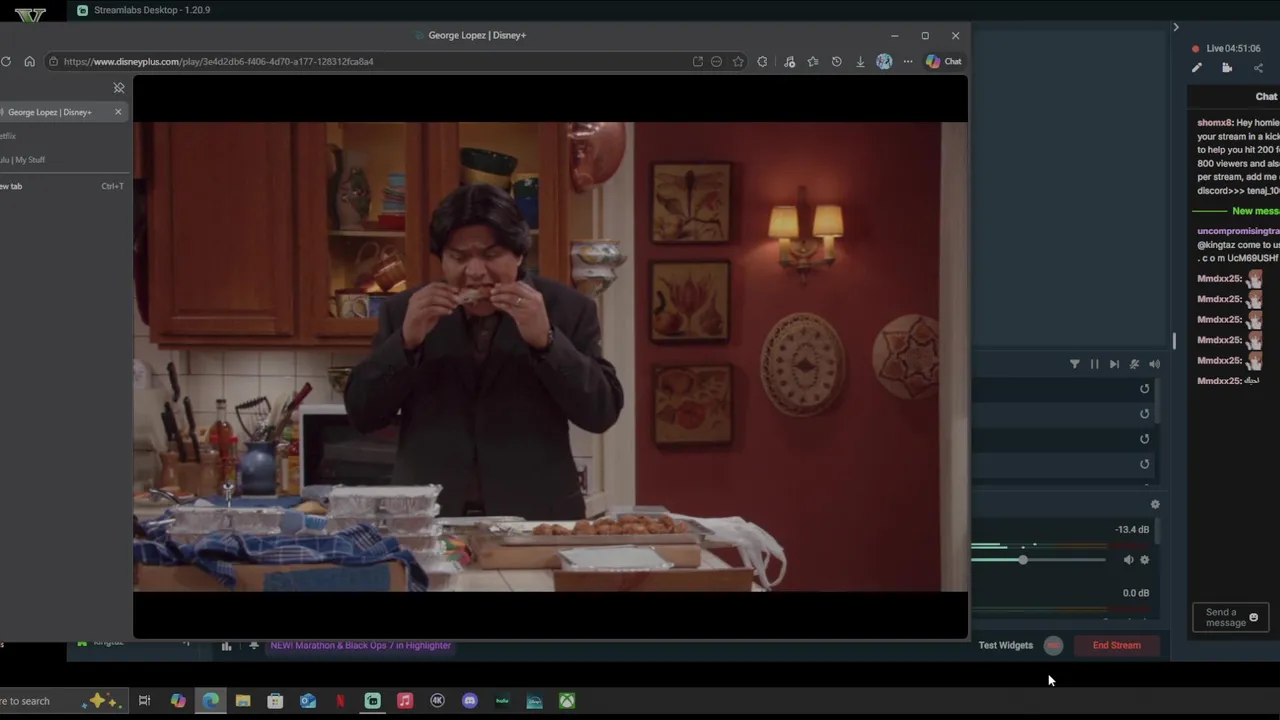The height and width of the screenshot is (720, 1280).
Task: Click the Disney+ video player frame
Action: pyautogui.click(x=550, y=357)
